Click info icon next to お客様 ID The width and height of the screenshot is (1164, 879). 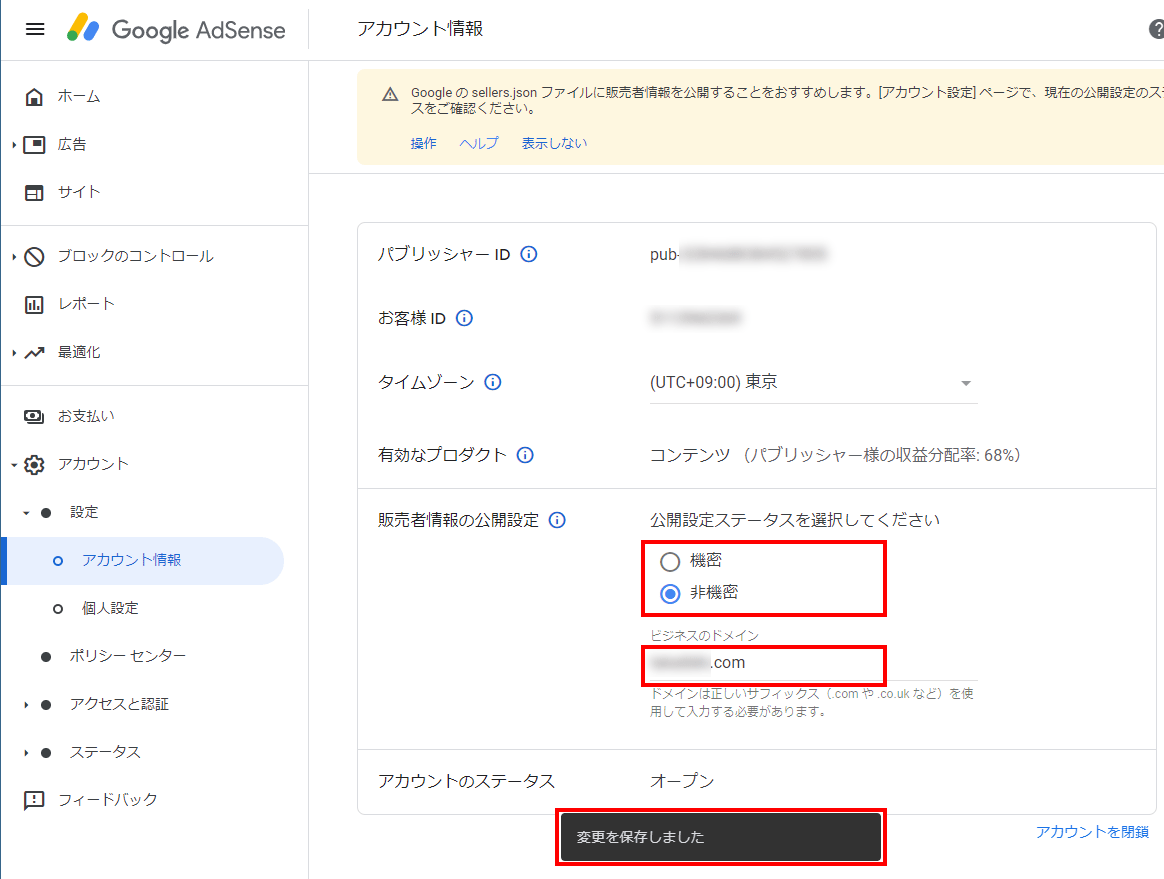pos(464,318)
